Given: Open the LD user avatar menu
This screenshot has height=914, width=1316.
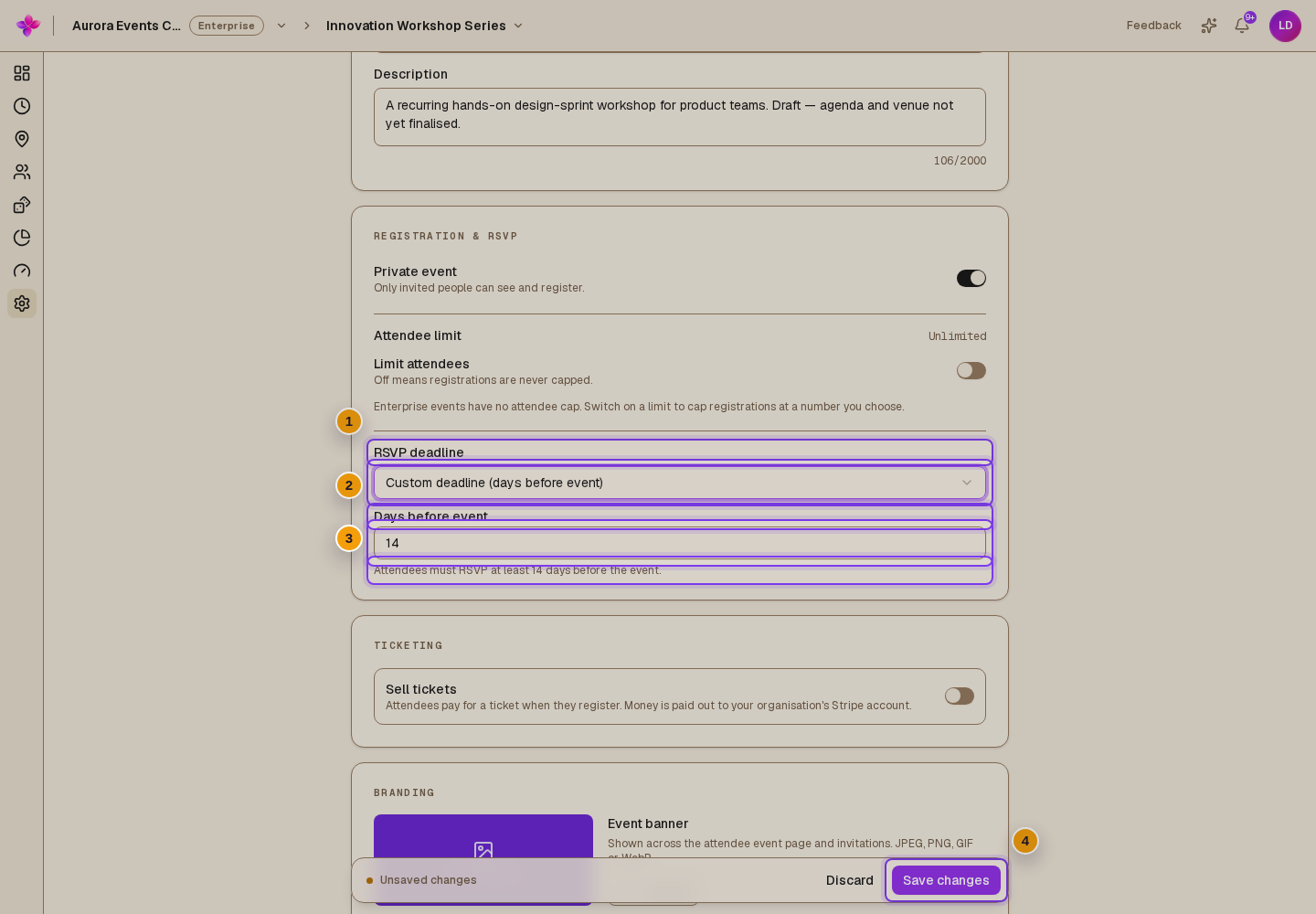Looking at the screenshot, I should click(x=1285, y=26).
